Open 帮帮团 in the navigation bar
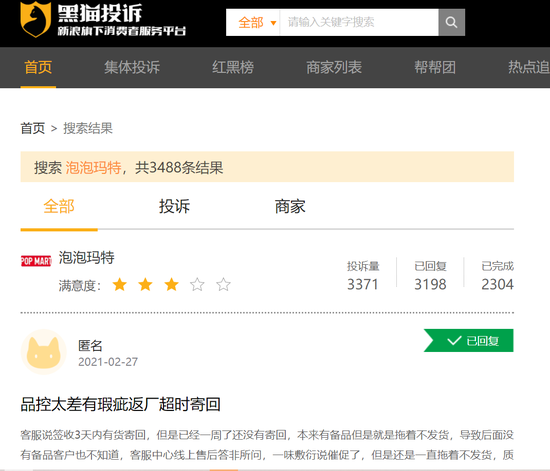550x471 pixels. [x=435, y=67]
